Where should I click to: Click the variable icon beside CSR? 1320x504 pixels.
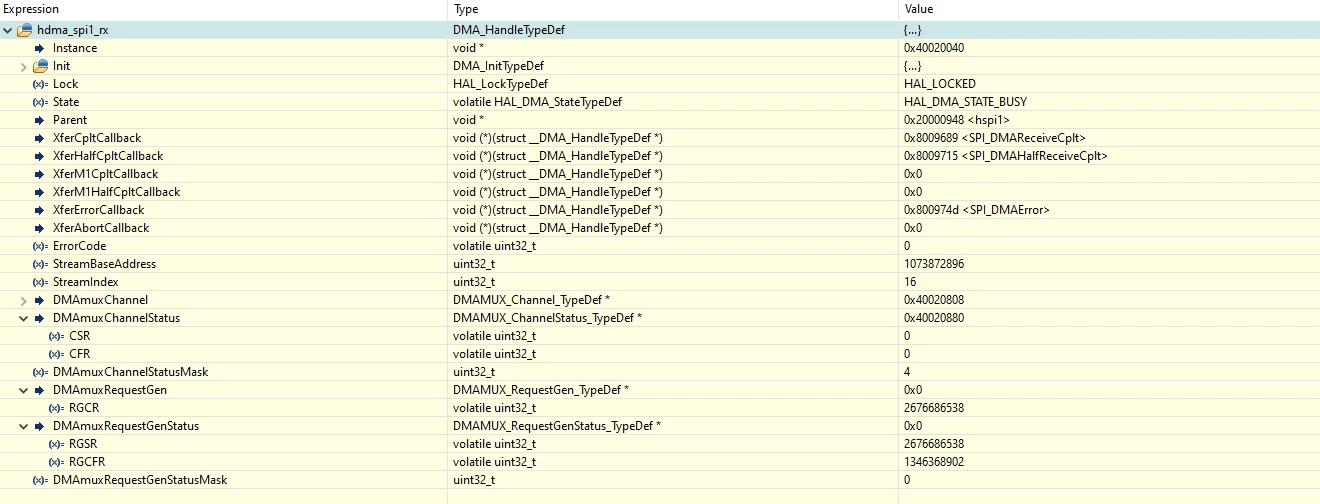click(56, 336)
